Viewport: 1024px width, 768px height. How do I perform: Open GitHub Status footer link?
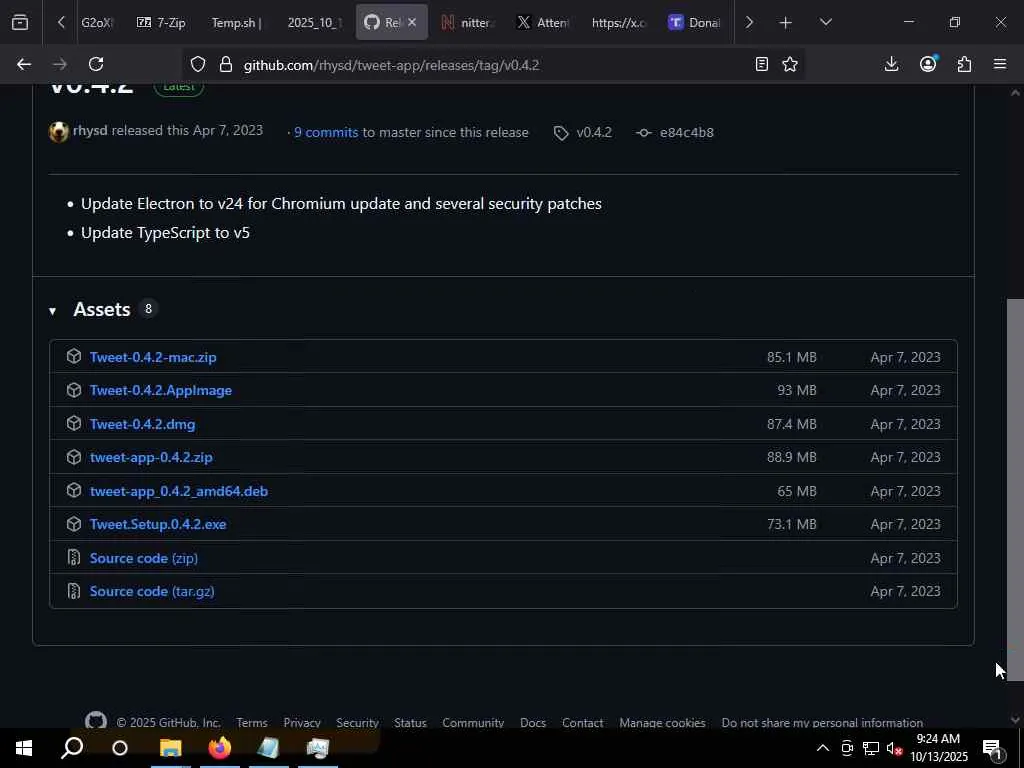click(410, 722)
